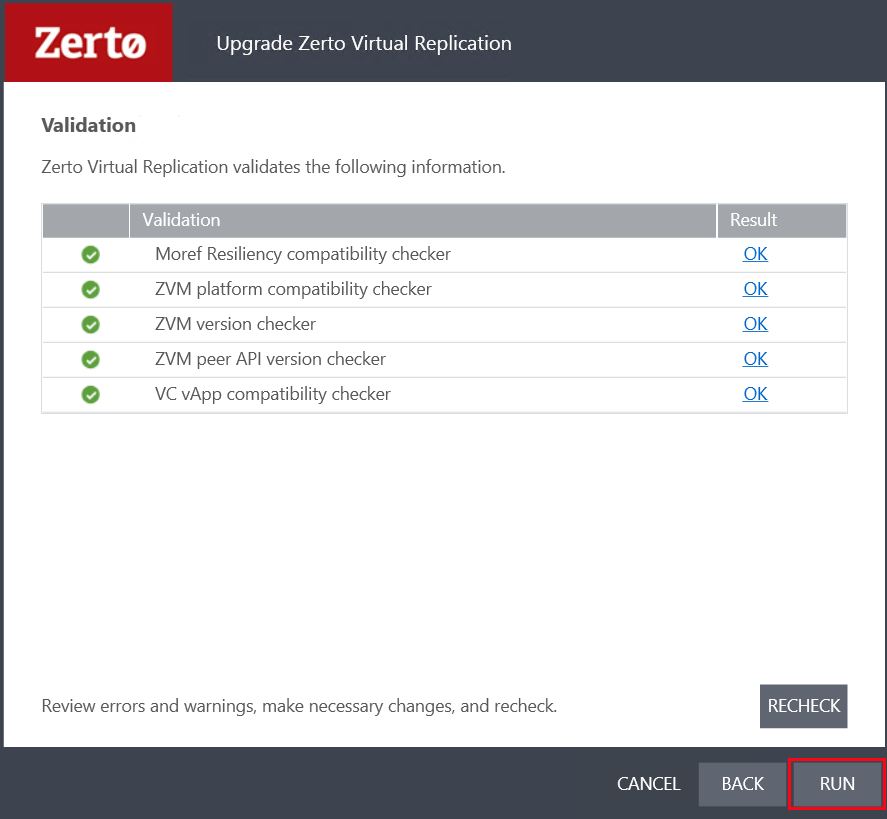Open OK result for ZVM peer API version checker

755,359
